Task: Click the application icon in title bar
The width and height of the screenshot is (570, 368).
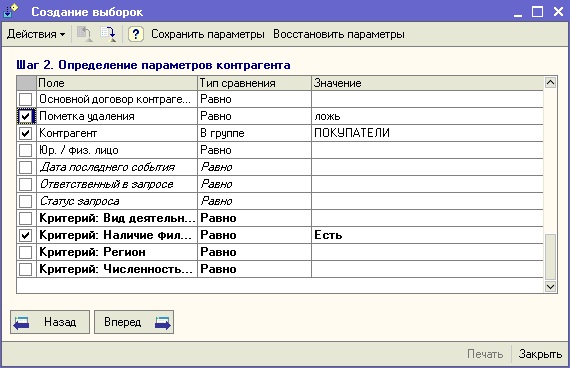Action: click(x=11, y=11)
